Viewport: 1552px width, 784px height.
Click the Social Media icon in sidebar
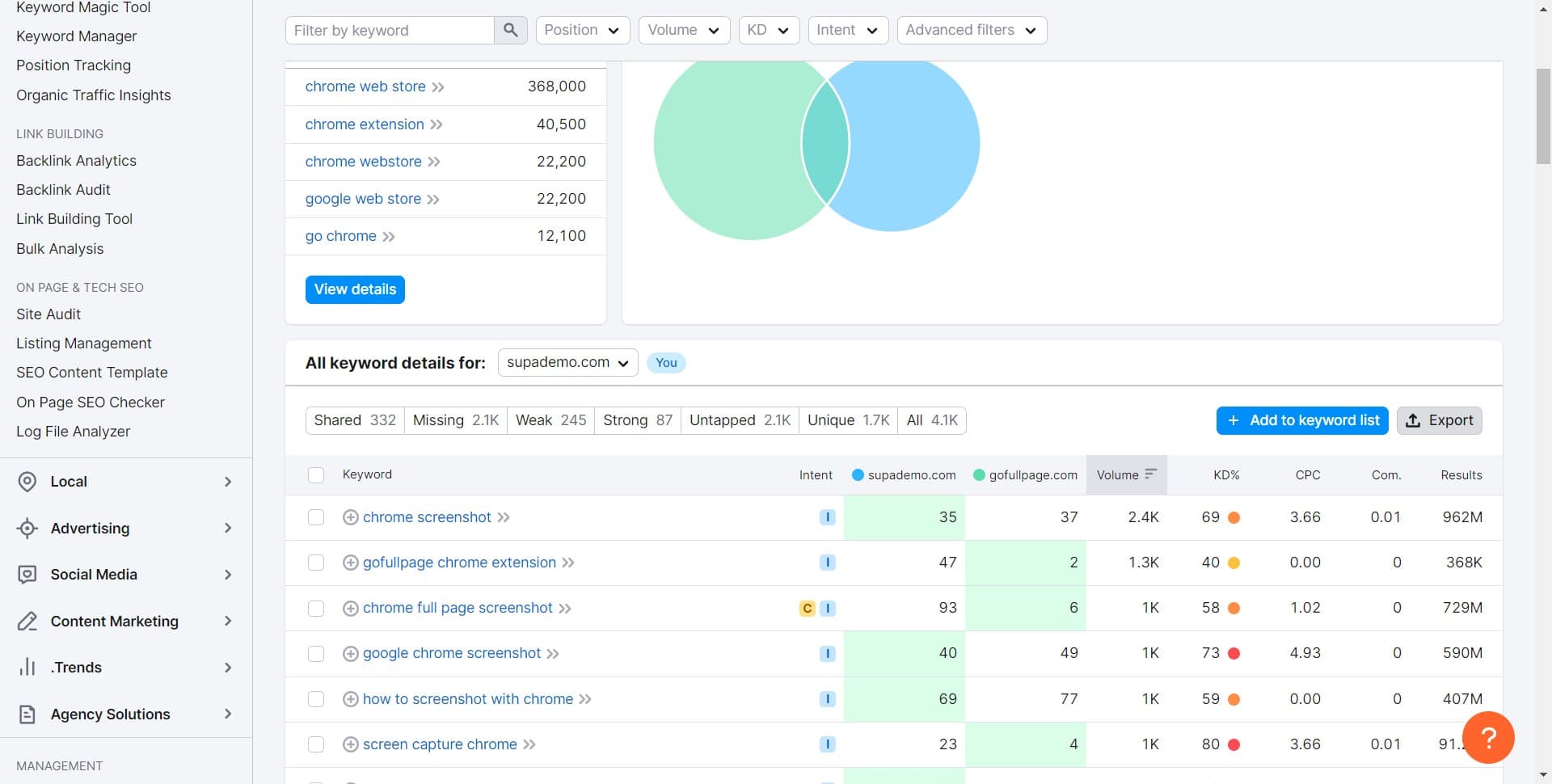coord(27,575)
